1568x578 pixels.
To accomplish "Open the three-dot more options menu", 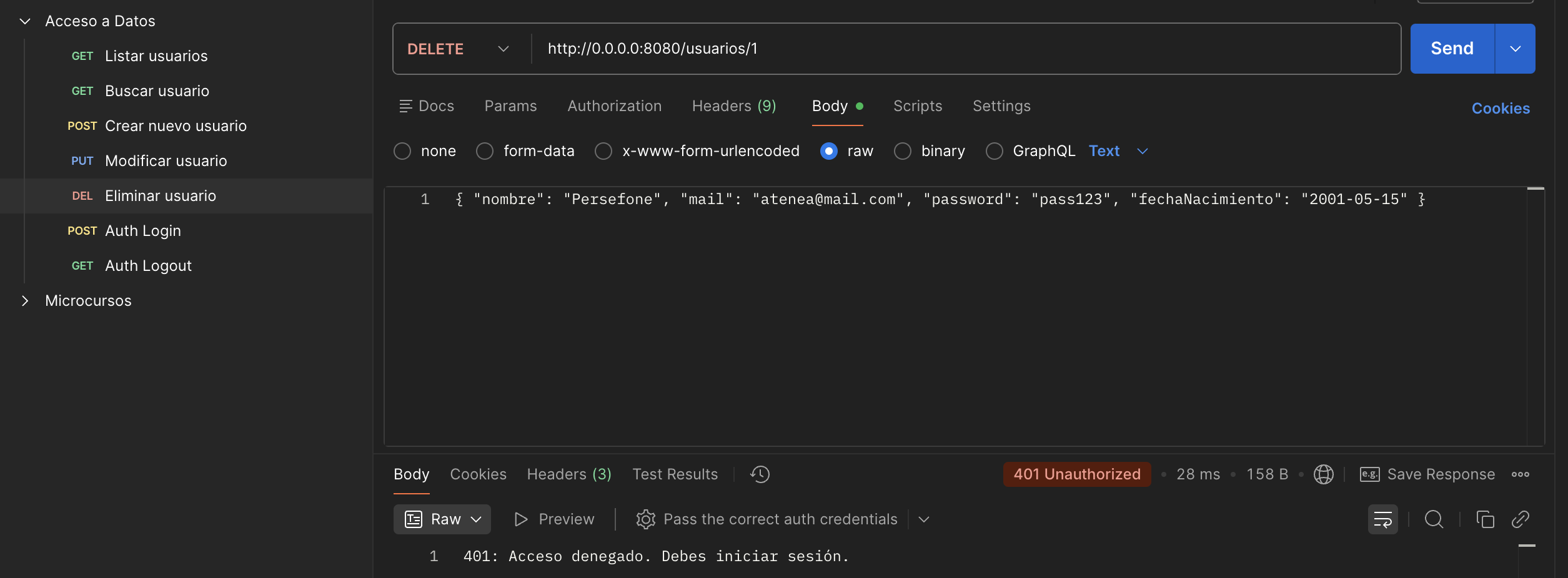I will click(x=1520, y=474).
